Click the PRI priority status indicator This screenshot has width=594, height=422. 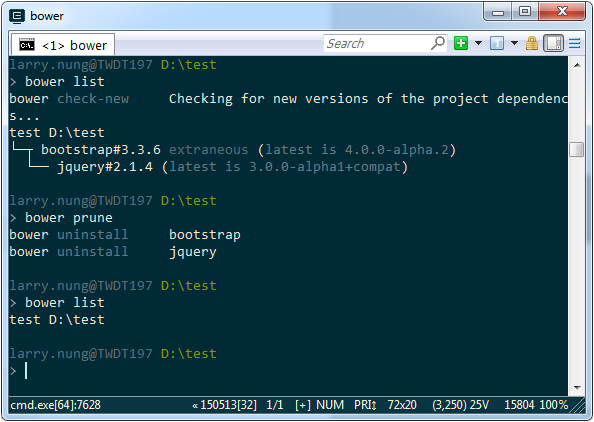click(x=365, y=405)
